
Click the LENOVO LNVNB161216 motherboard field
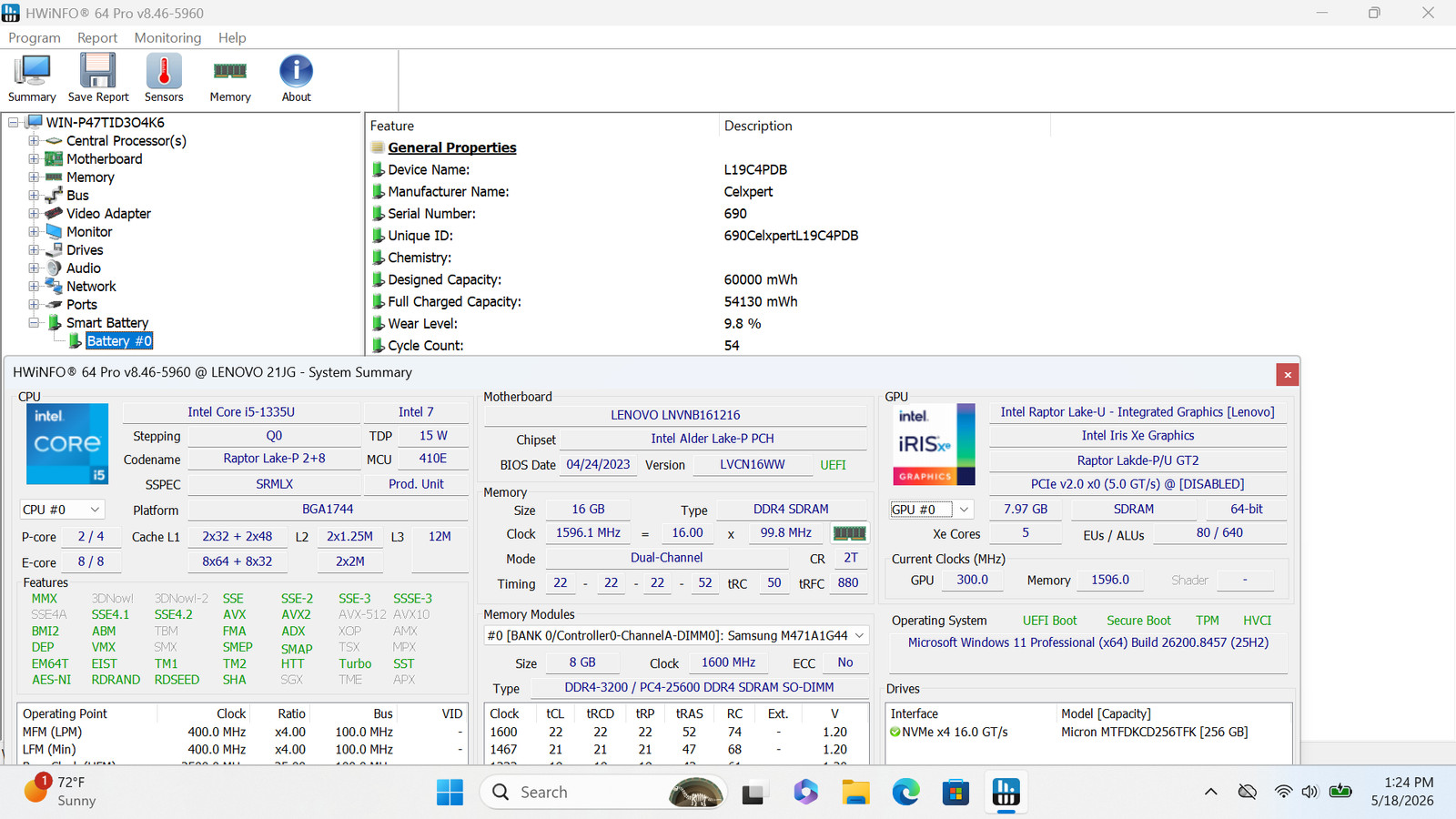pyautogui.click(x=675, y=415)
